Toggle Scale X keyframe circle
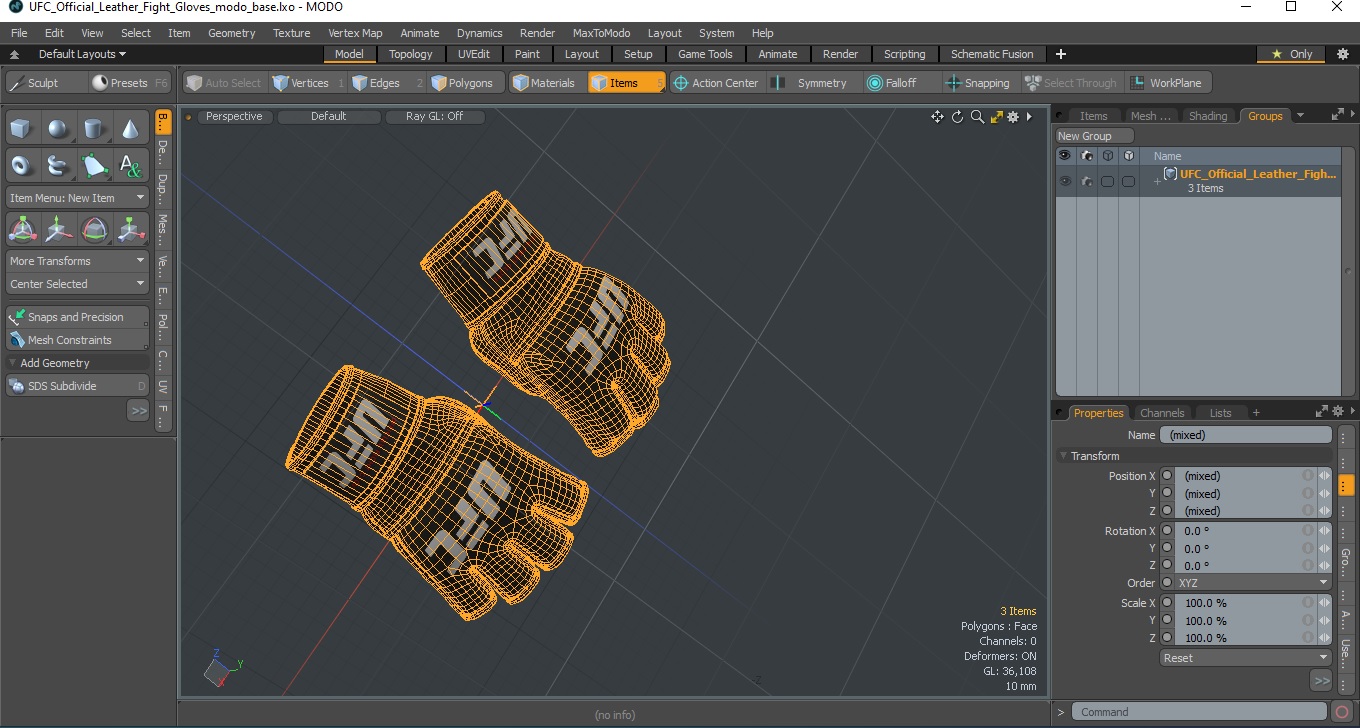The height and width of the screenshot is (728, 1360). (x=1167, y=603)
